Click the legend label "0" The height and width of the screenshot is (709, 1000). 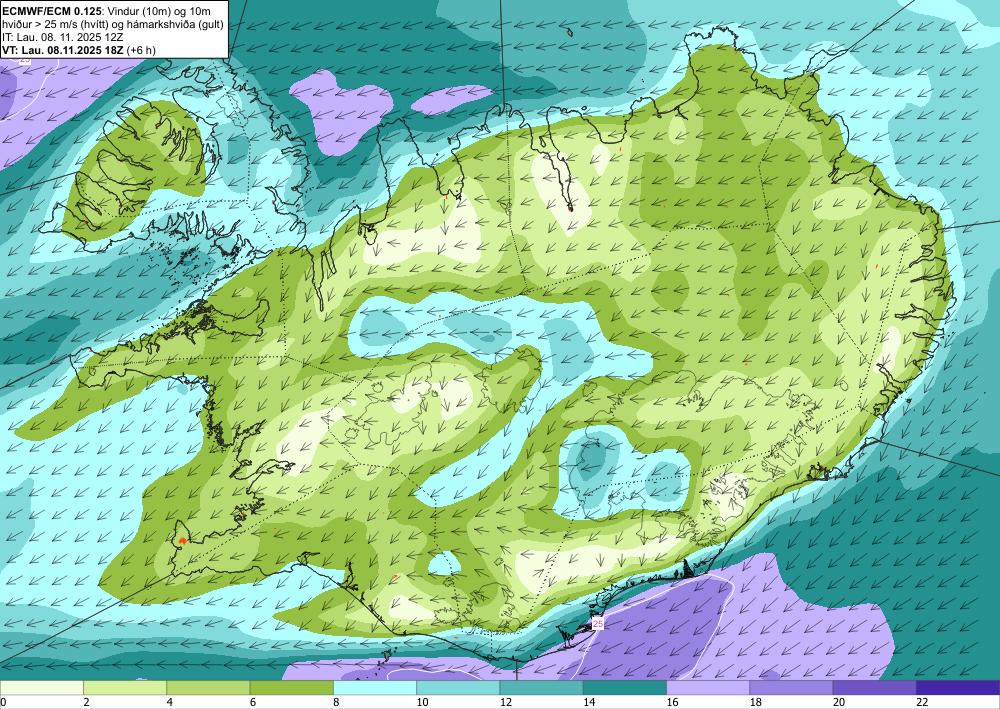pos(3,702)
